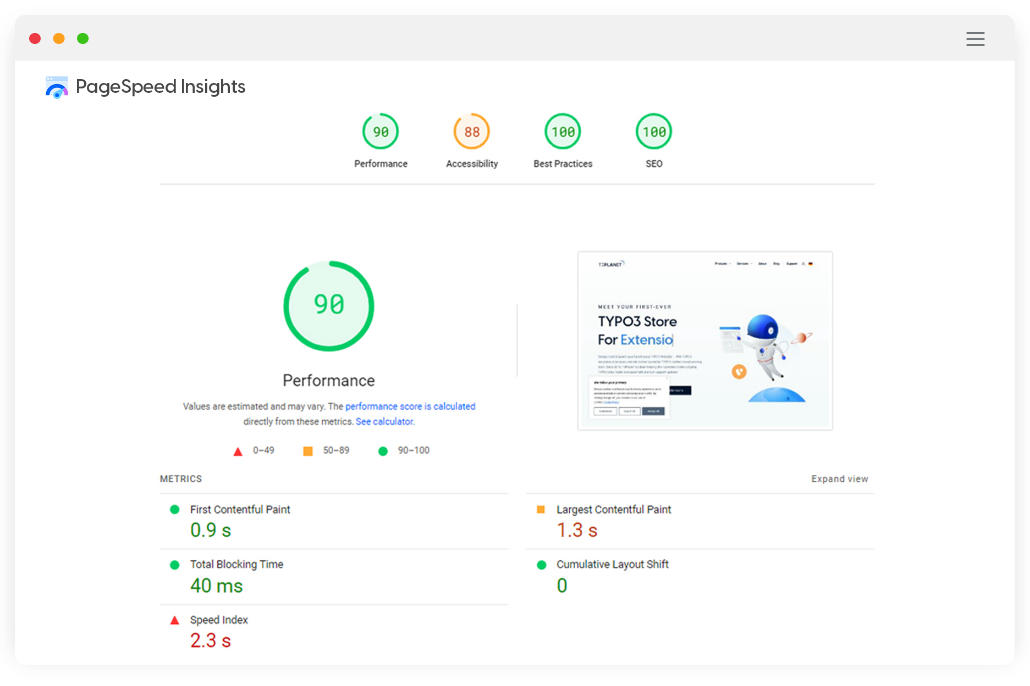
Task: Click the green dot beside Cumulative Layout Shift
Action: click(x=541, y=564)
